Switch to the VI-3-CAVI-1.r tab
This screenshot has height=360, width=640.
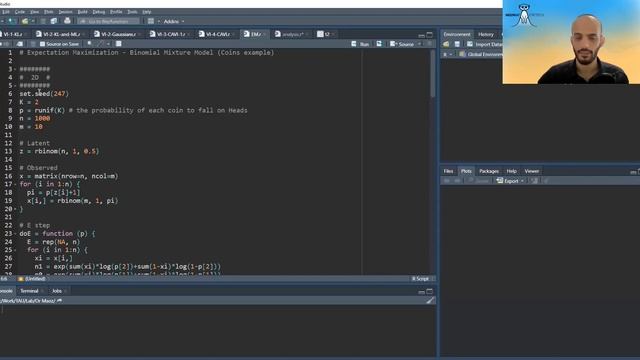pyautogui.click(x=171, y=34)
